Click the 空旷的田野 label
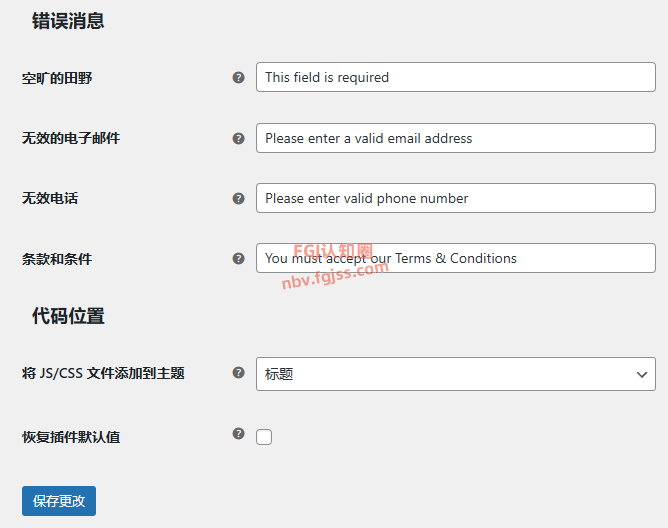Screen dimensions: 668x528 coord(57,77)
